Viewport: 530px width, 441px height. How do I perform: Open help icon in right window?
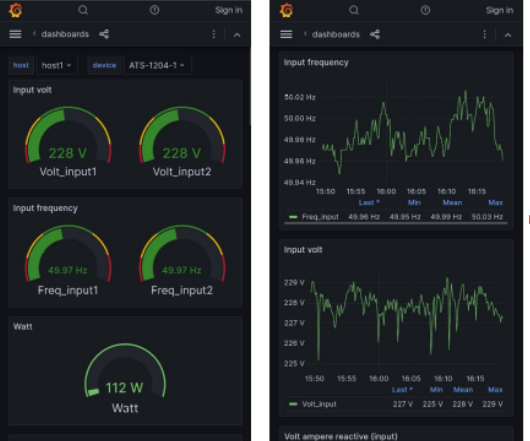pyautogui.click(x=425, y=10)
